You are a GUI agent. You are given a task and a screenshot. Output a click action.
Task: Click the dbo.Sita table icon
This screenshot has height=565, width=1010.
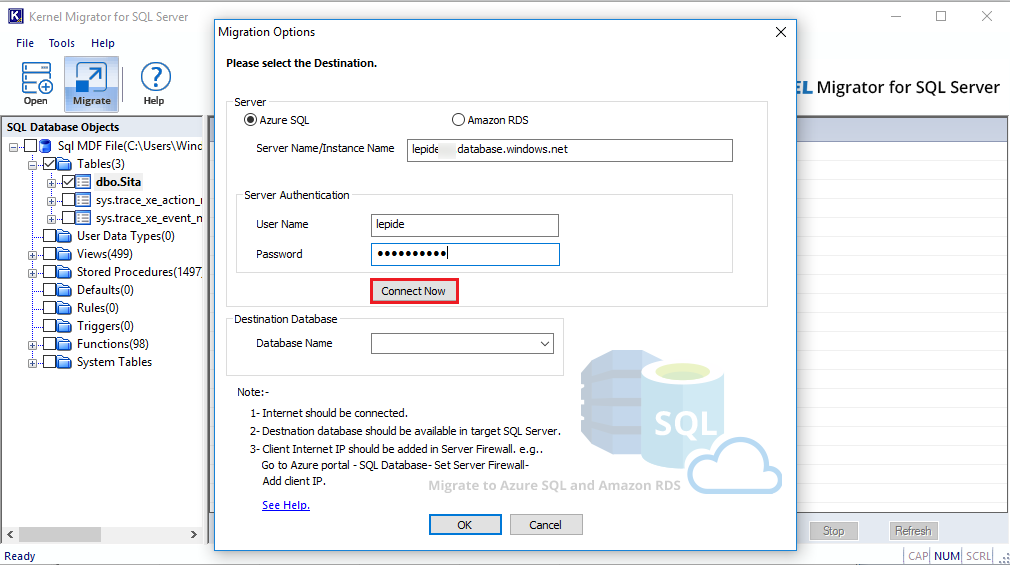(x=83, y=182)
